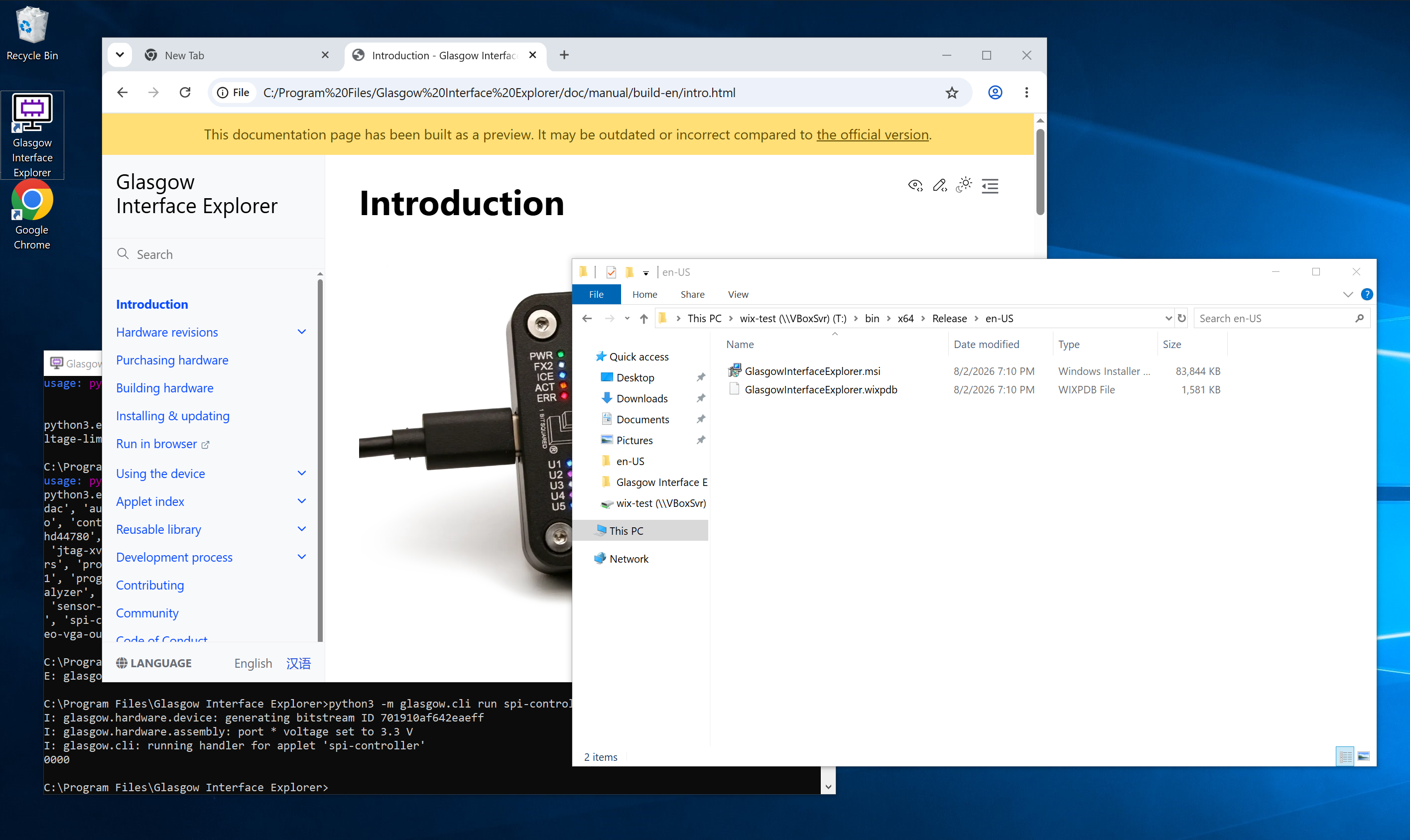Open the Share ribbon tab
Screen dimensions: 1410x840
(x=692, y=294)
